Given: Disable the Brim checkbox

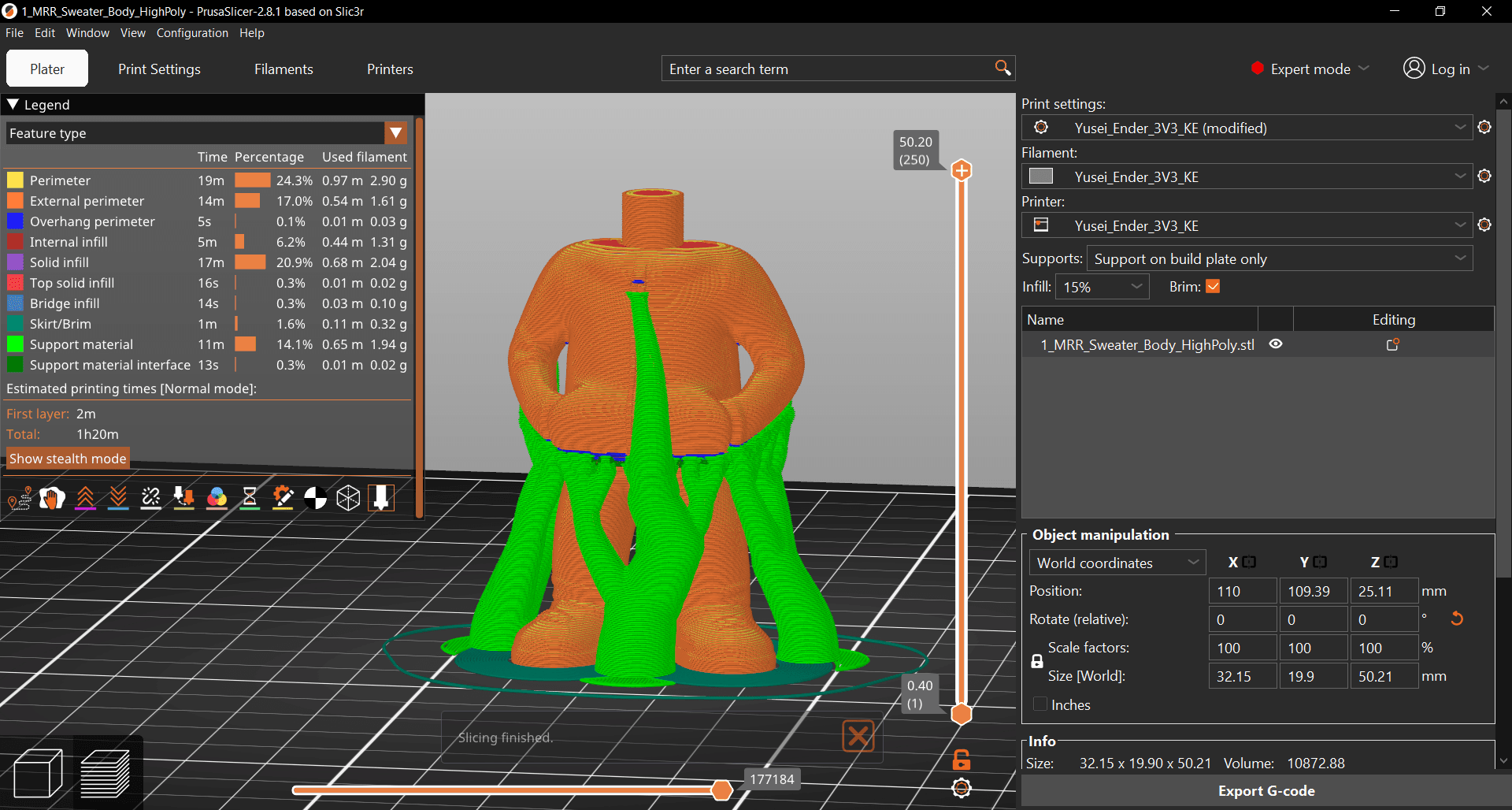Looking at the screenshot, I should coord(1214,287).
